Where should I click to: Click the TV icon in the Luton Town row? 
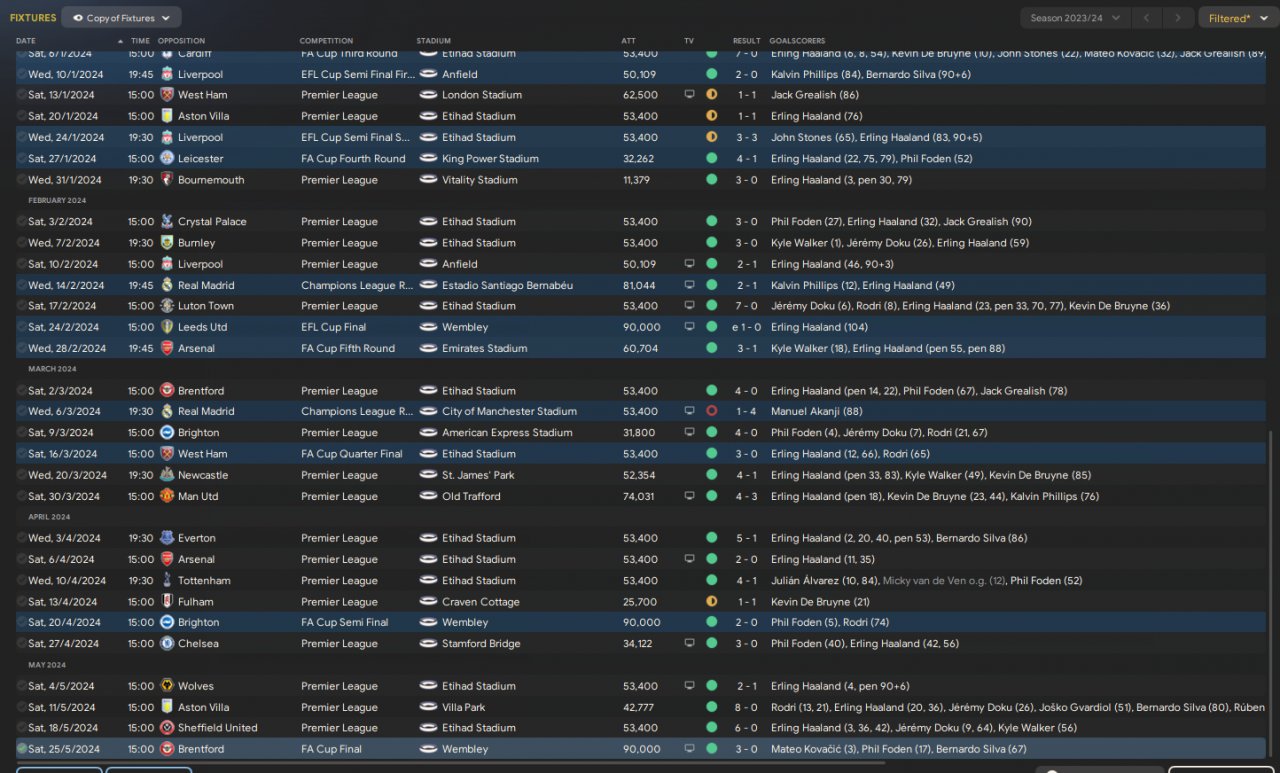[x=689, y=306]
